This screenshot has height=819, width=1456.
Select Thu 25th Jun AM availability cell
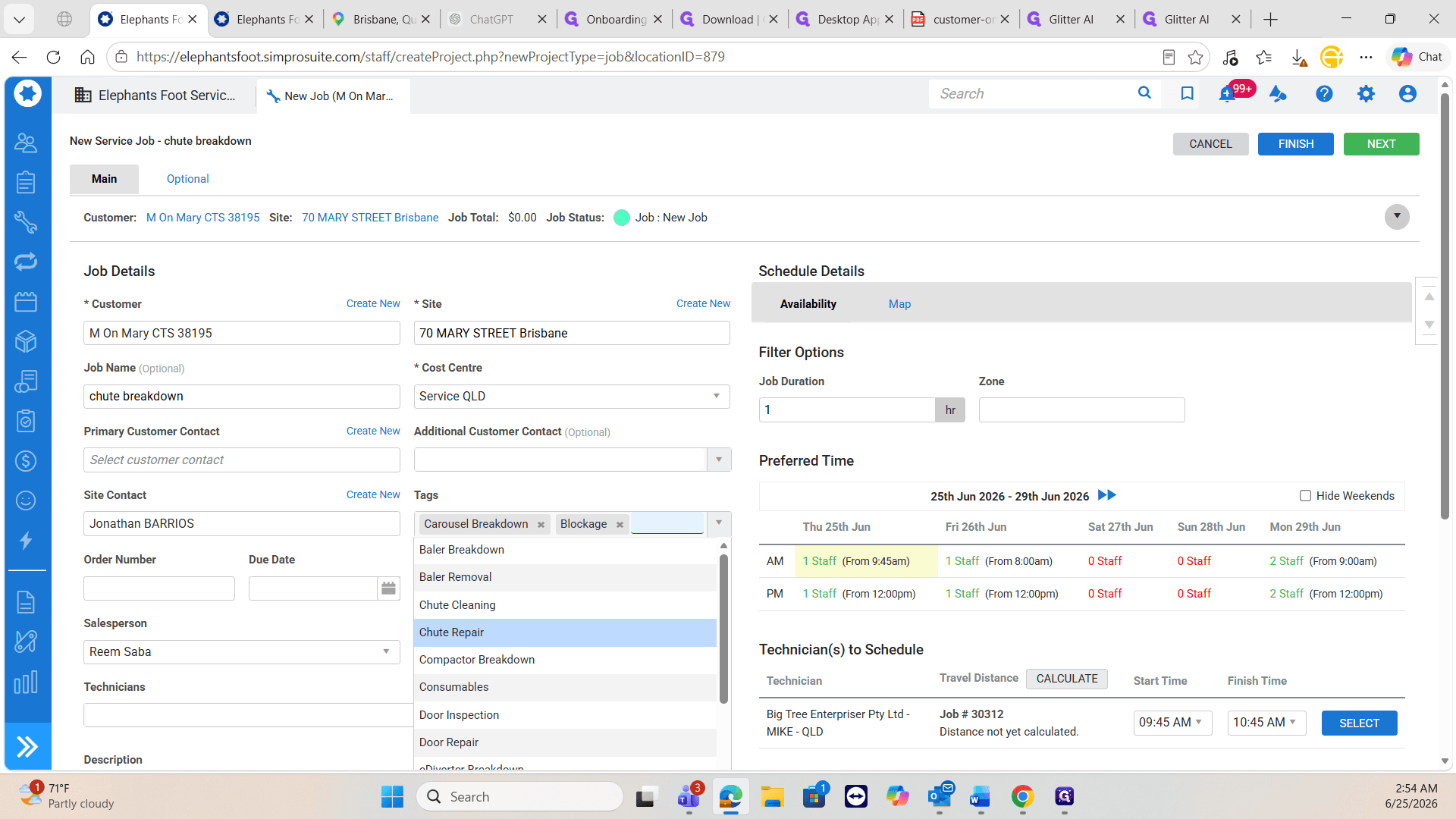tap(866, 561)
